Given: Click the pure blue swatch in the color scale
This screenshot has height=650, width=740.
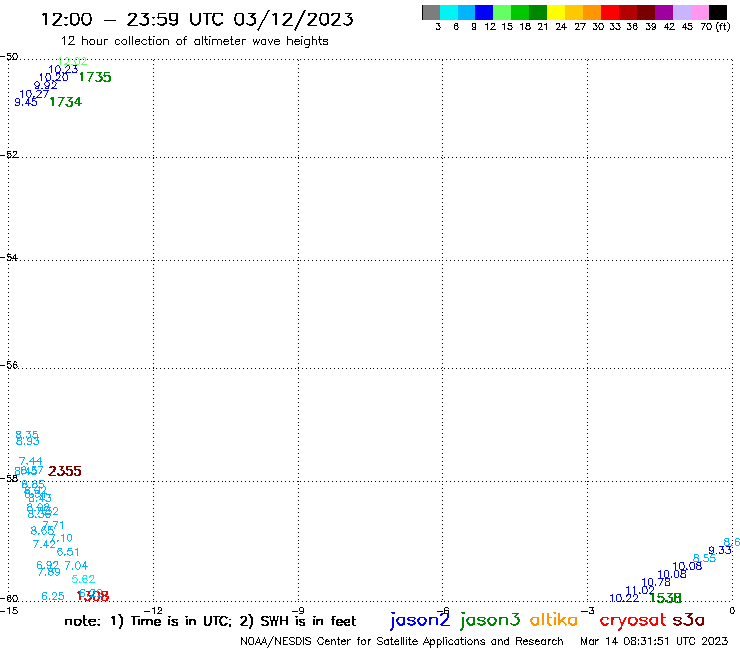Looking at the screenshot, I should click(484, 12).
